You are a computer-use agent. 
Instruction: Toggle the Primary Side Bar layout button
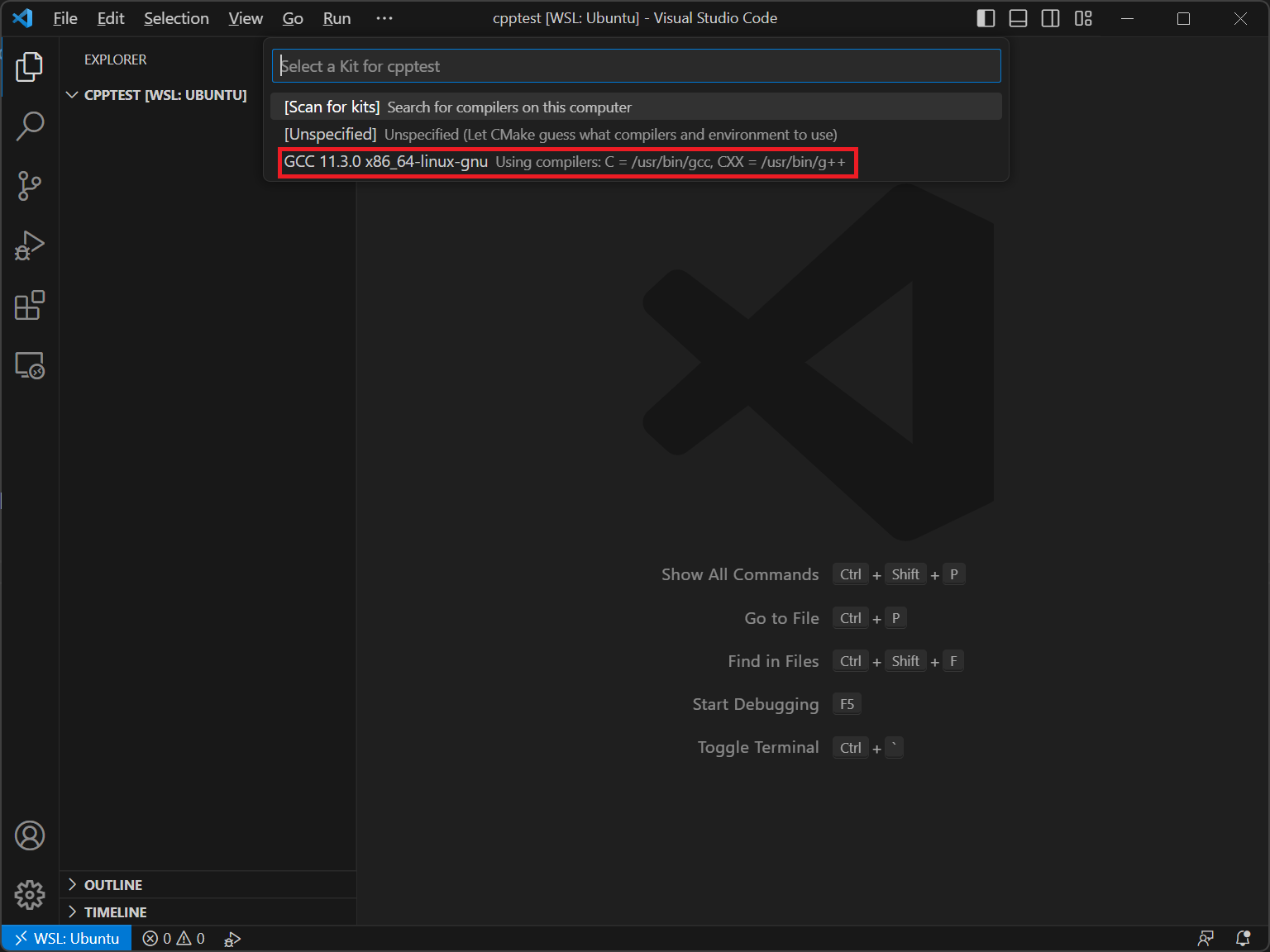click(986, 18)
